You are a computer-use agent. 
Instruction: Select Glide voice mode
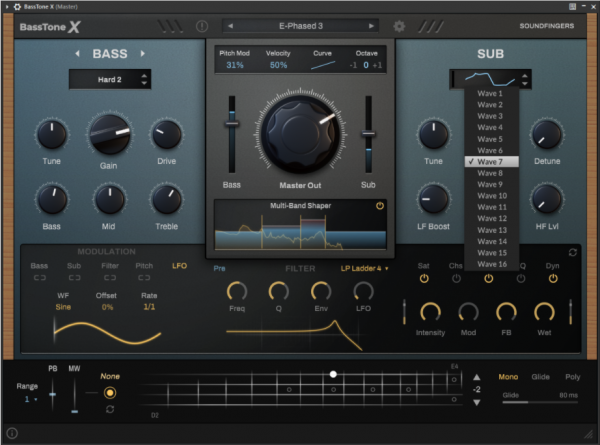tap(540, 377)
